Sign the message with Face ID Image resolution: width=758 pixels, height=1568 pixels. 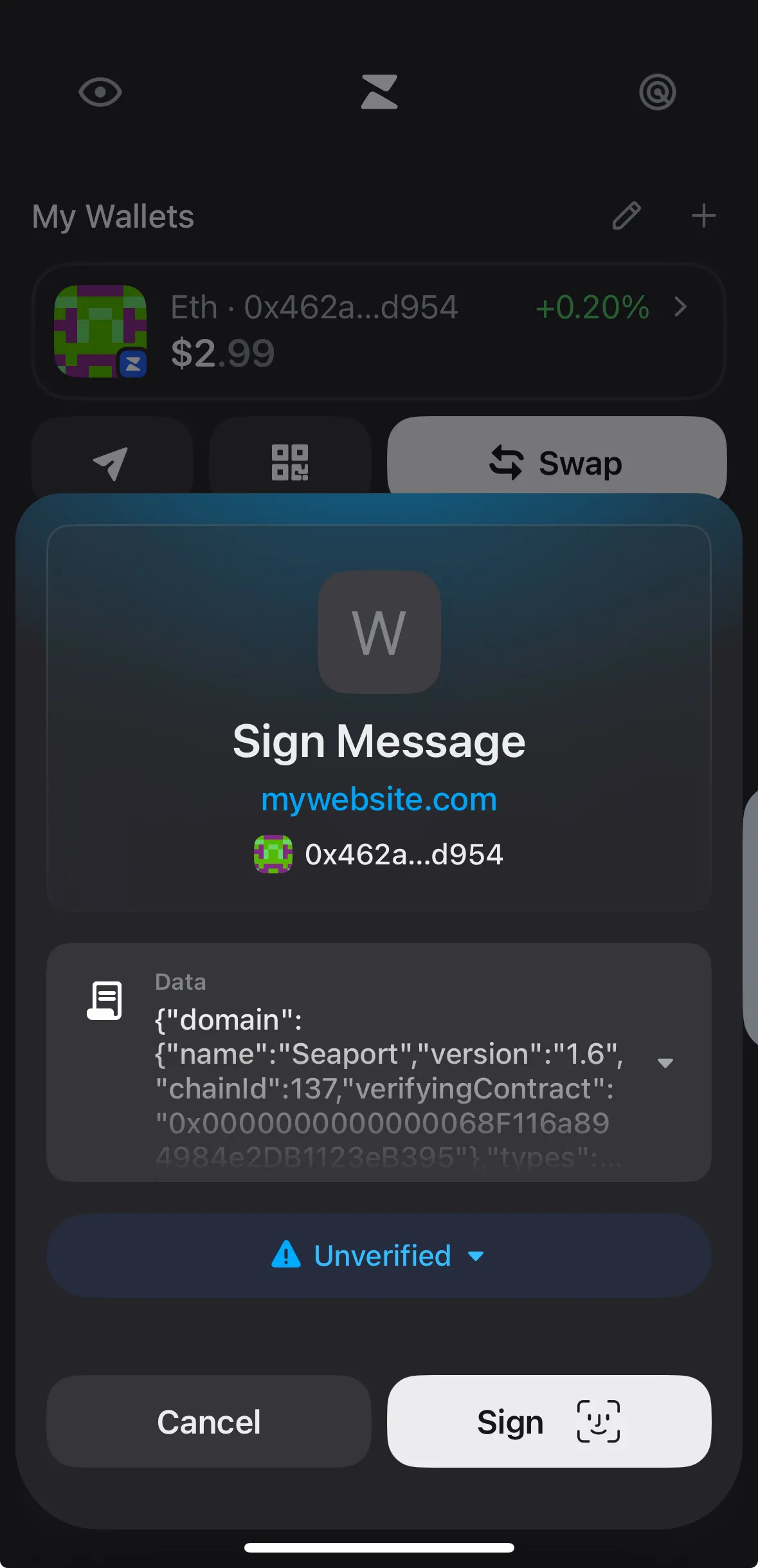click(549, 1421)
